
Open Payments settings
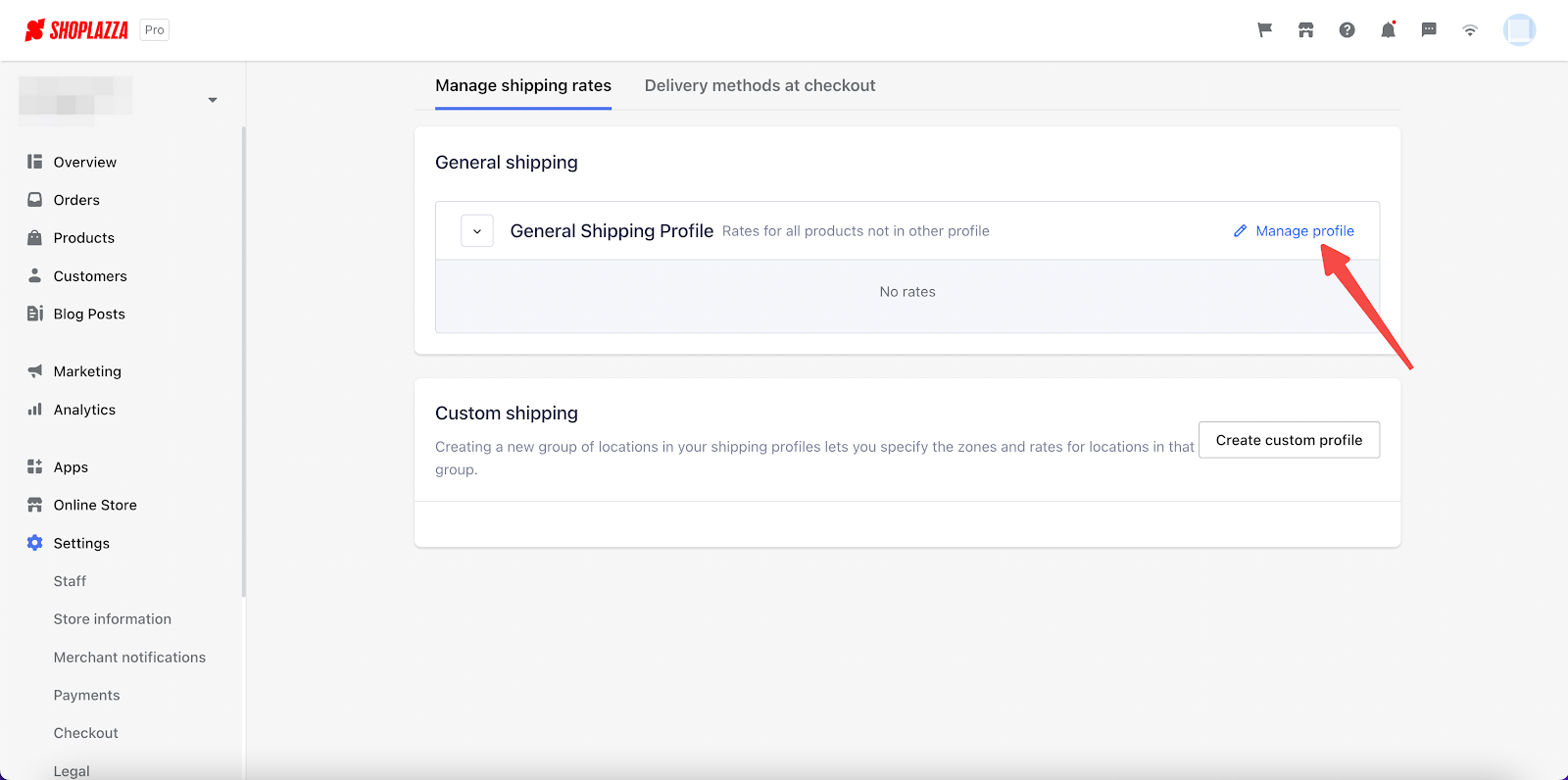(x=86, y=696)
